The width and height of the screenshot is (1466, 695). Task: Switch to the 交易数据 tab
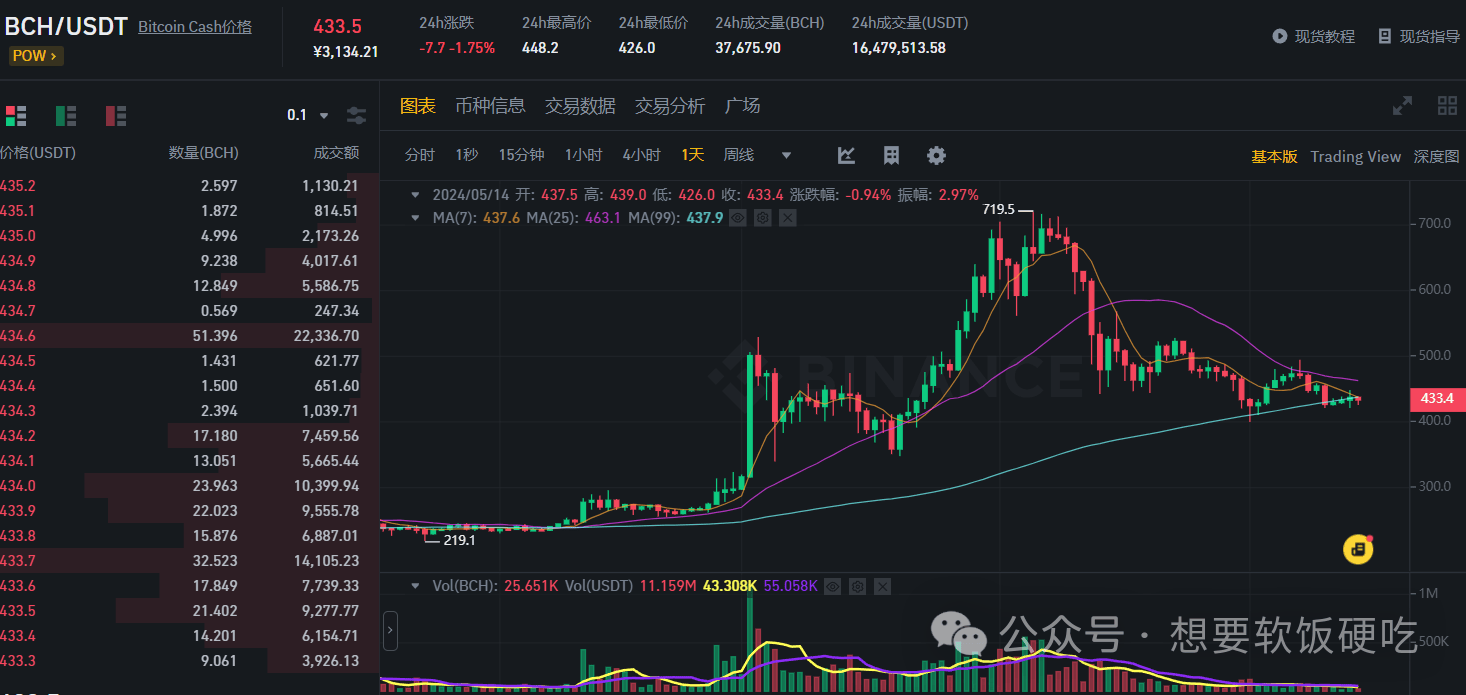click(580, 106)
